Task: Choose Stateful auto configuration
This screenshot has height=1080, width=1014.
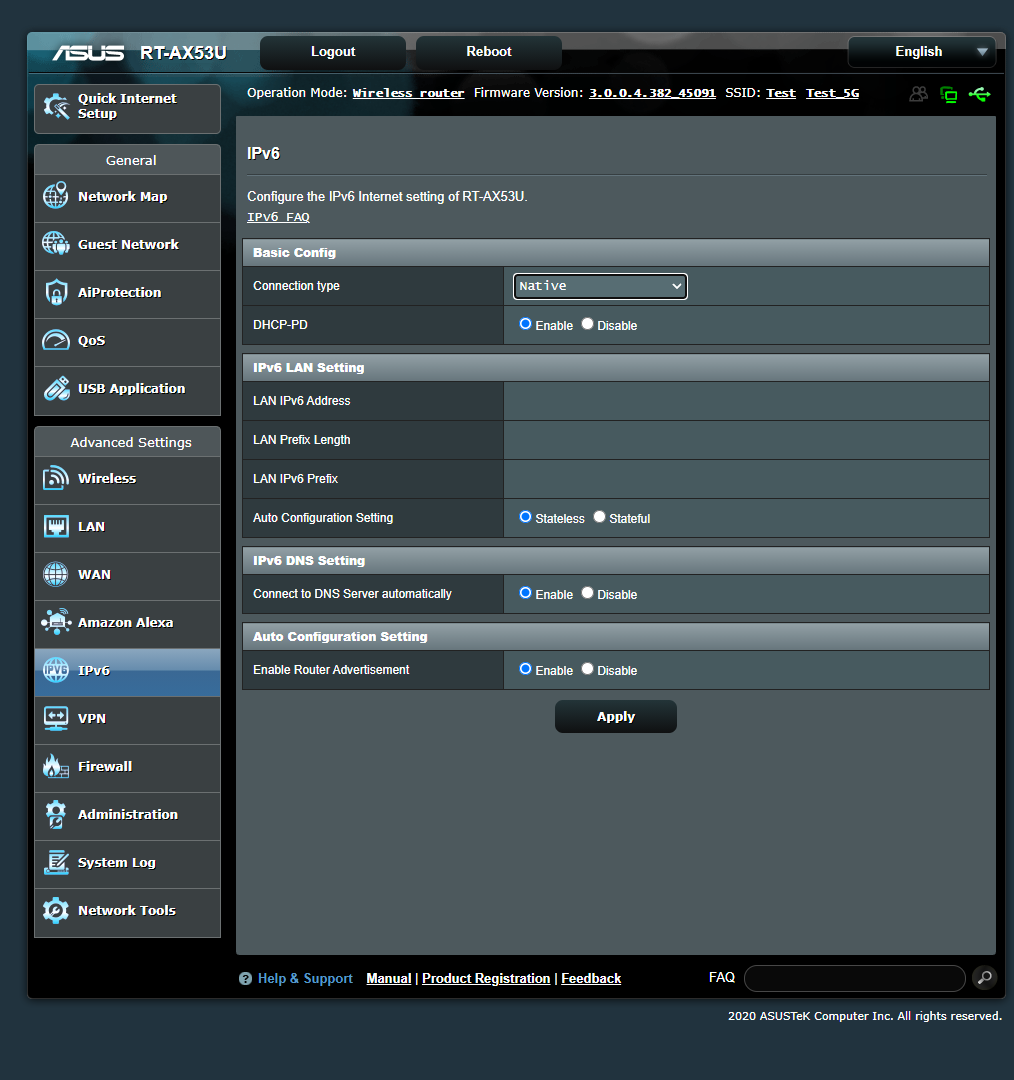Action: [x=599, y=517]
